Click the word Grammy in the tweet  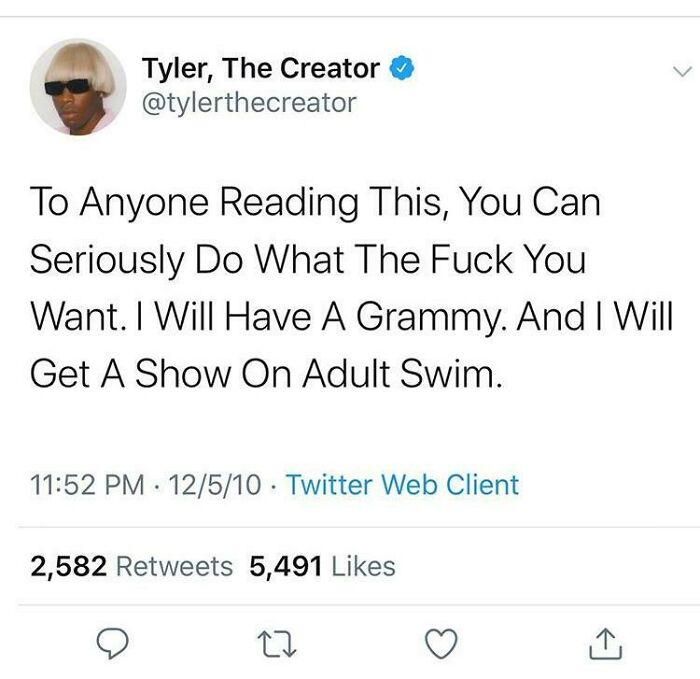(x=429, y=318)
